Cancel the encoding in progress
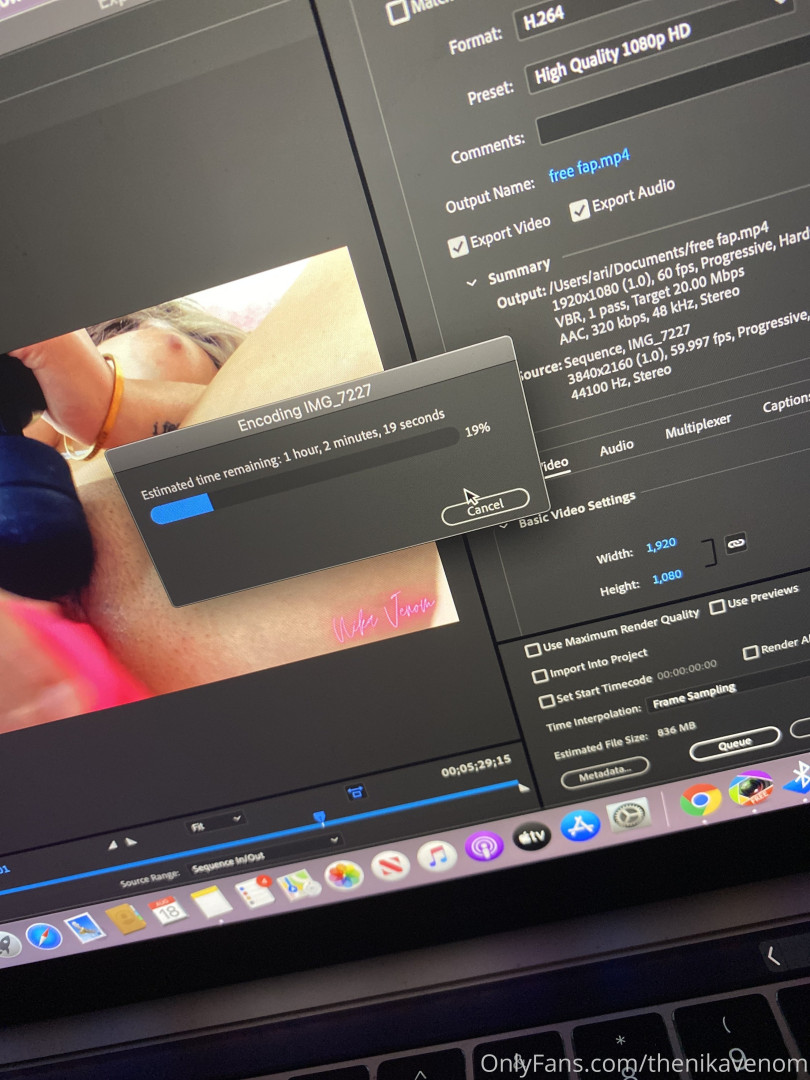This screenshot has height=1080, width=810. [485, 508]
